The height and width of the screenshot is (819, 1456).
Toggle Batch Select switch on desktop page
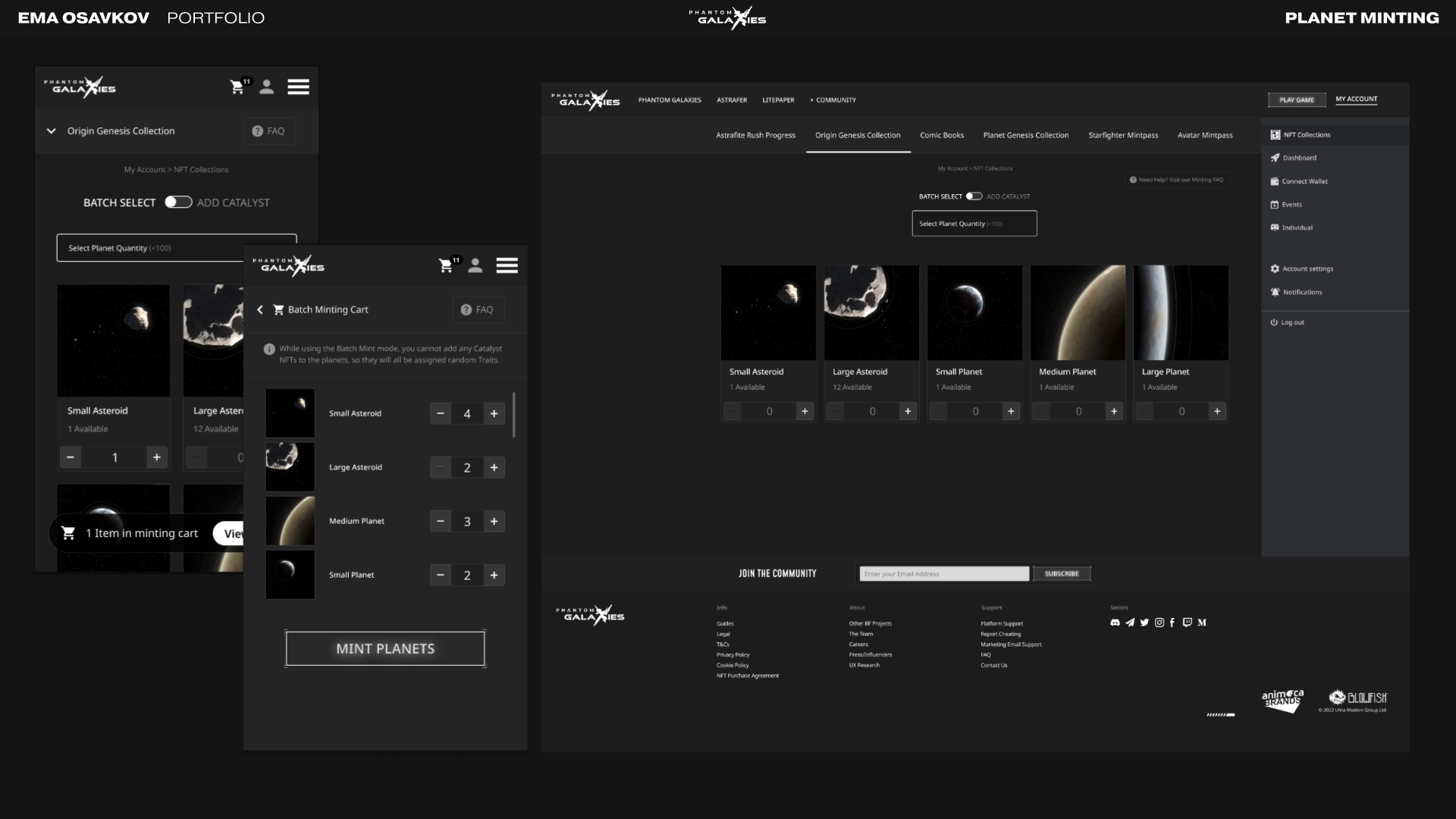[x=974, y=196]
